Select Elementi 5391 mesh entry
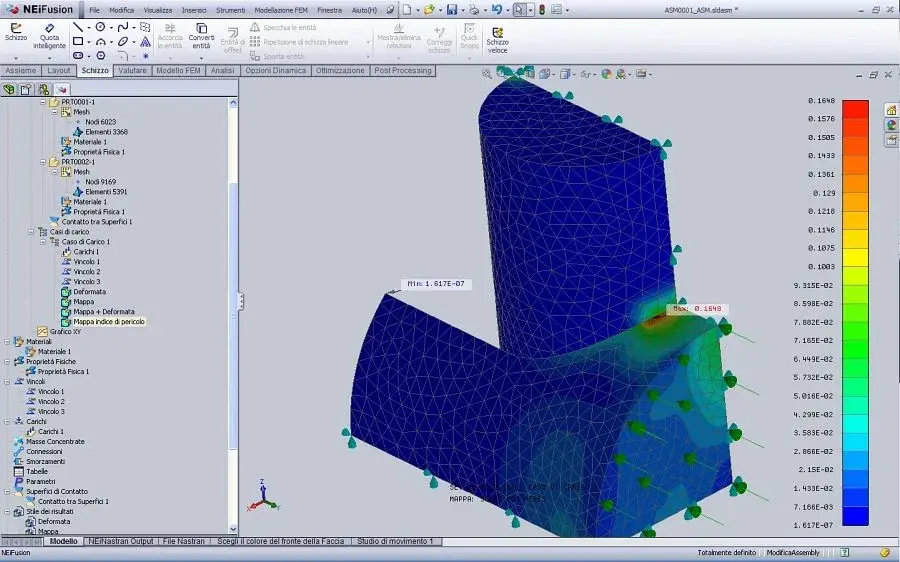Viewport: 900px width, 562px height. 106,192
